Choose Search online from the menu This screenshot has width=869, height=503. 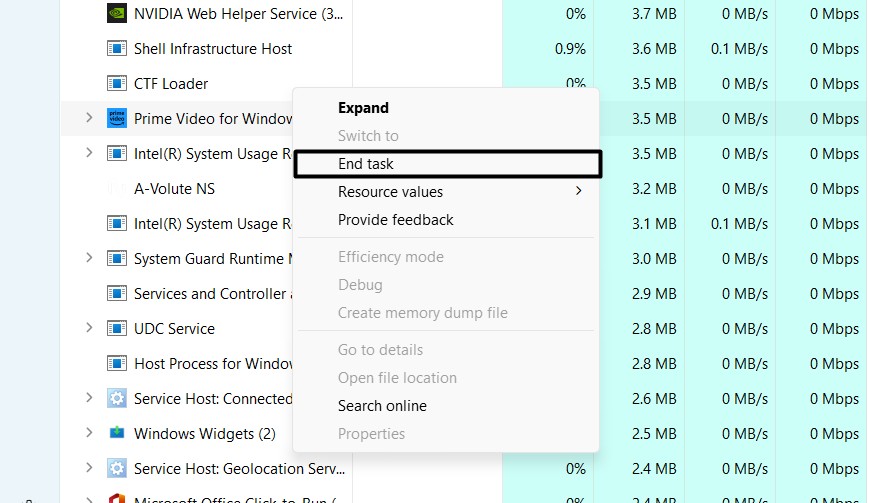tap(382, 406)
